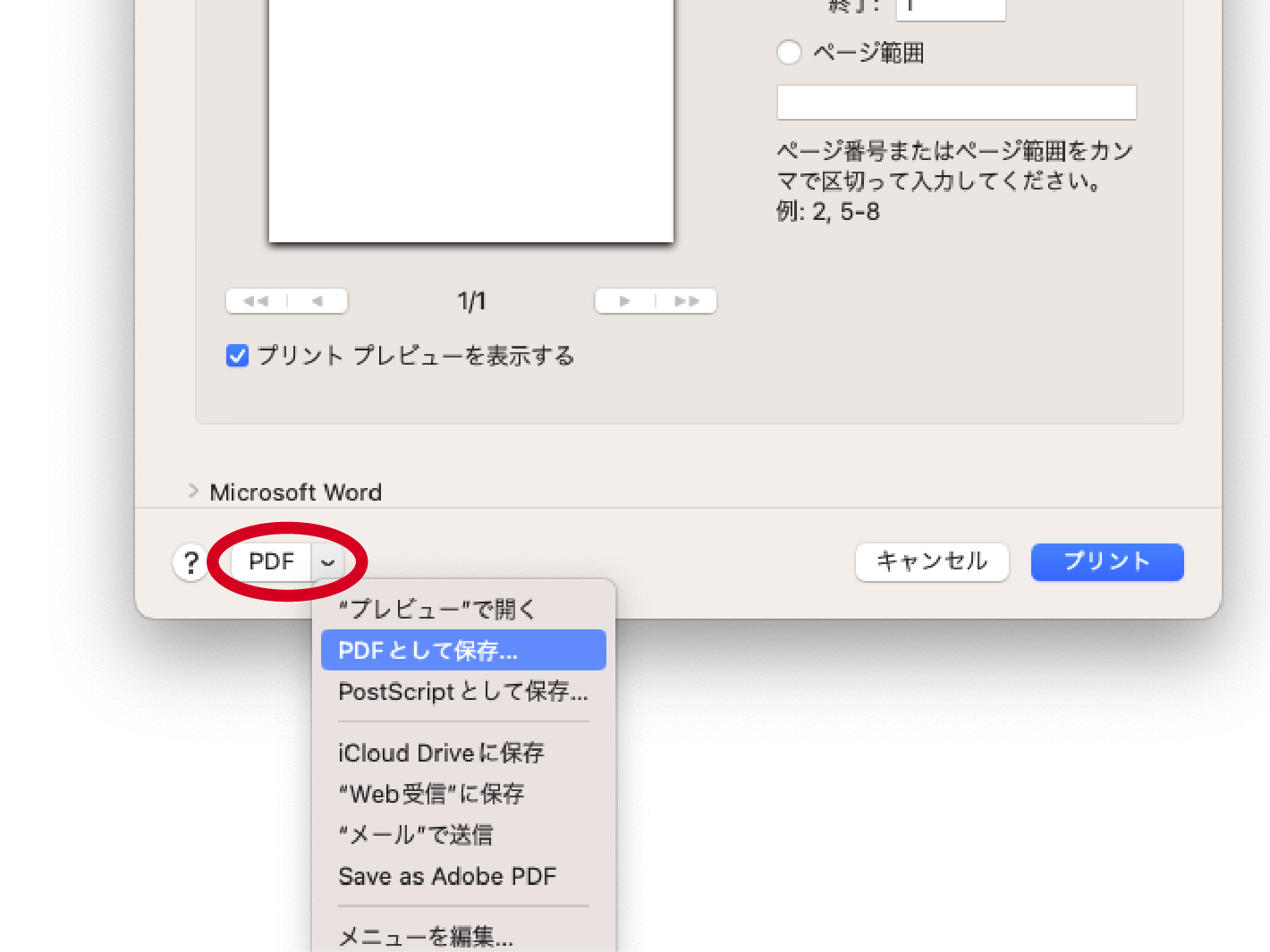Expand the Microsoft Word section
The image size is (1270, 952).
(193, 491)
